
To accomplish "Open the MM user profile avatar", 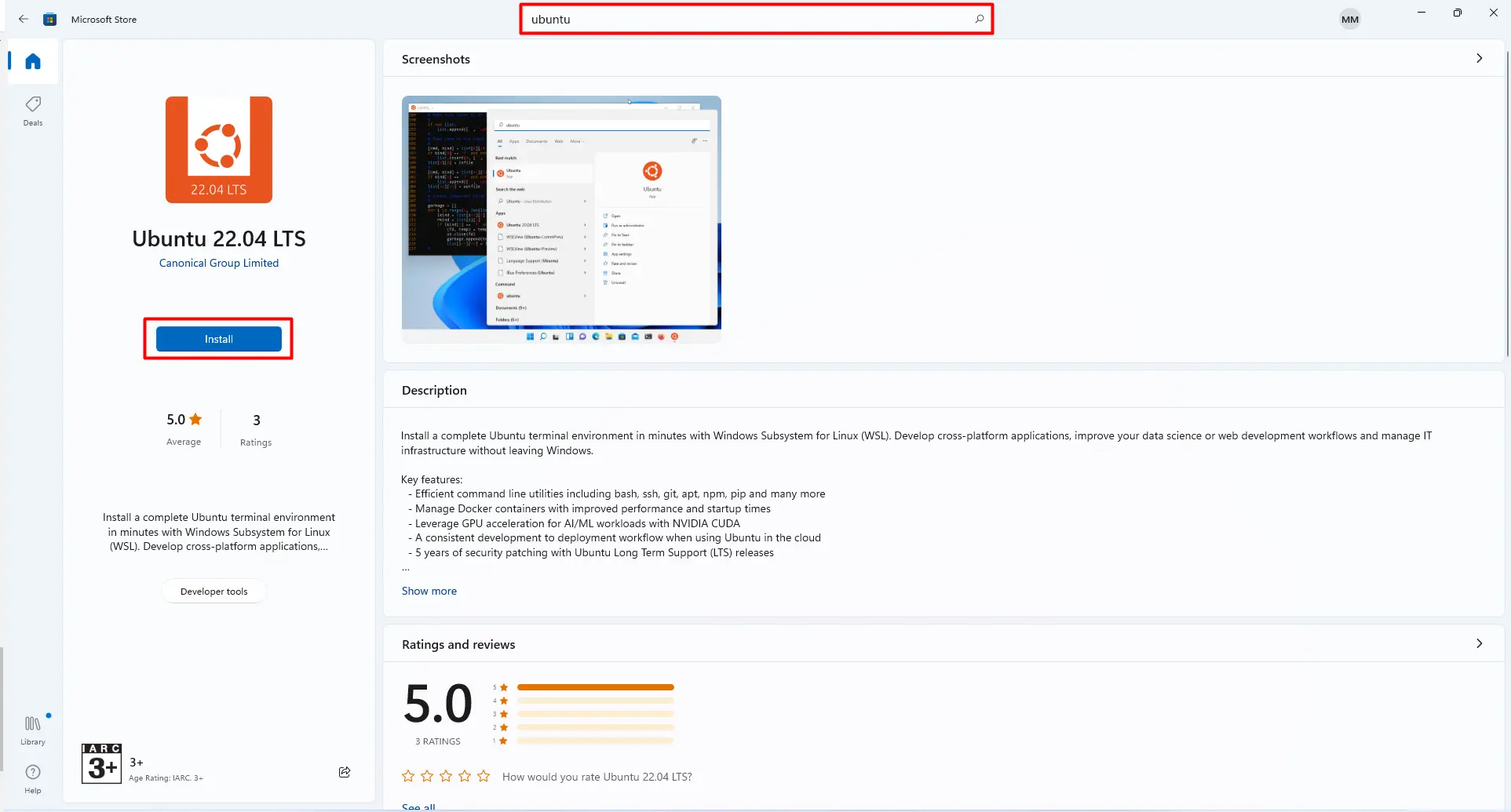I will click(x=1350, y=20).
